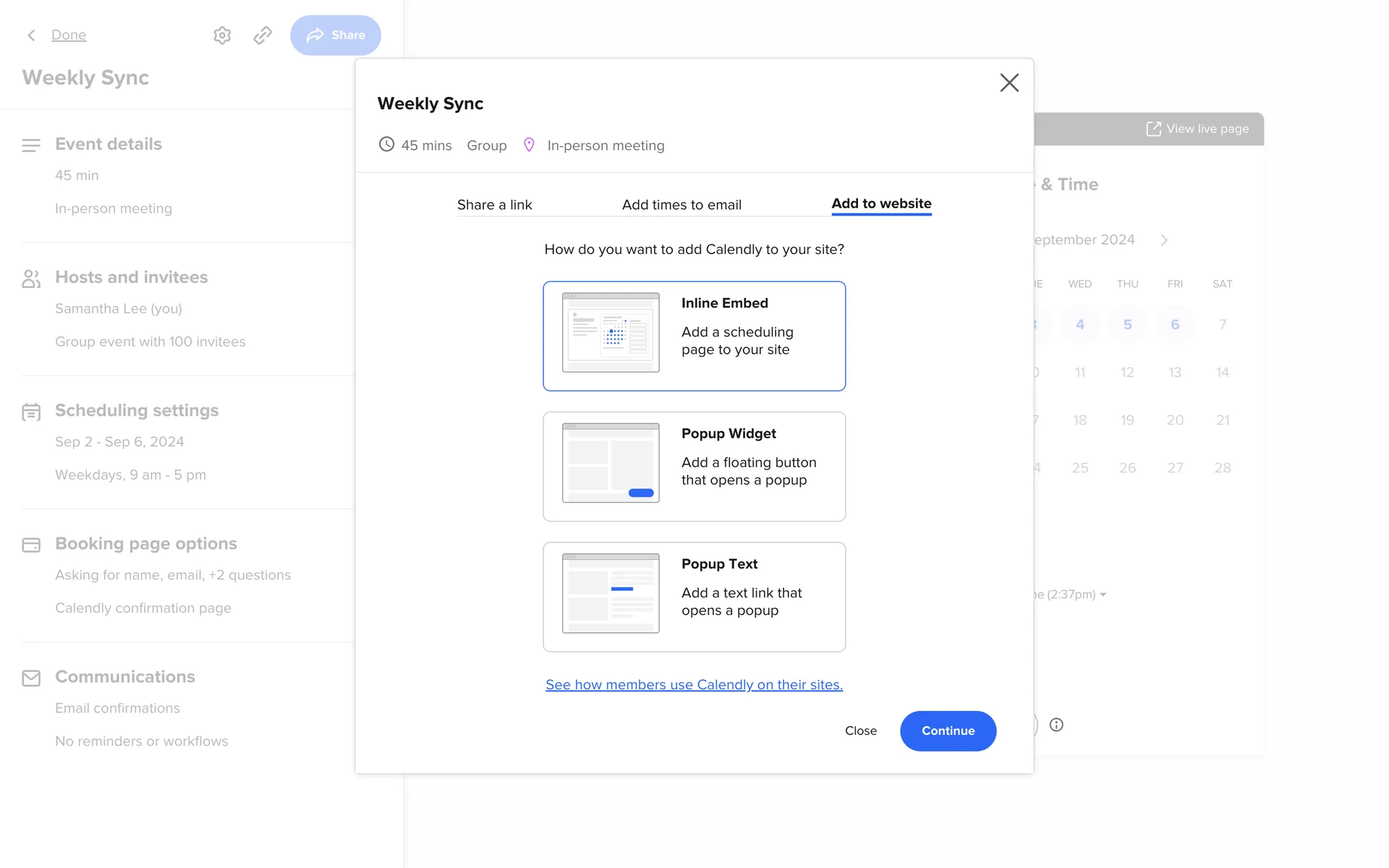1389x868 pixels.
Task: Go to next month with chevron
Action: click(1164, 240)
